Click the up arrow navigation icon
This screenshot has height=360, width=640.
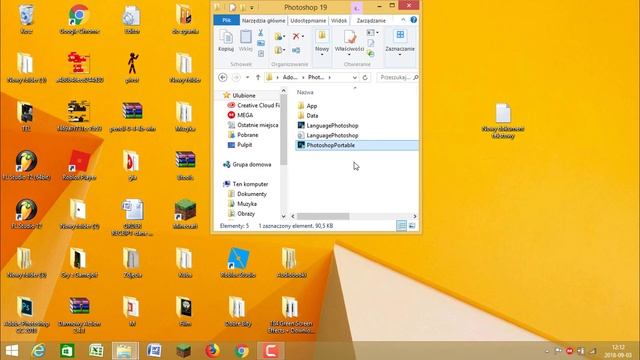(x=258, y=77)
